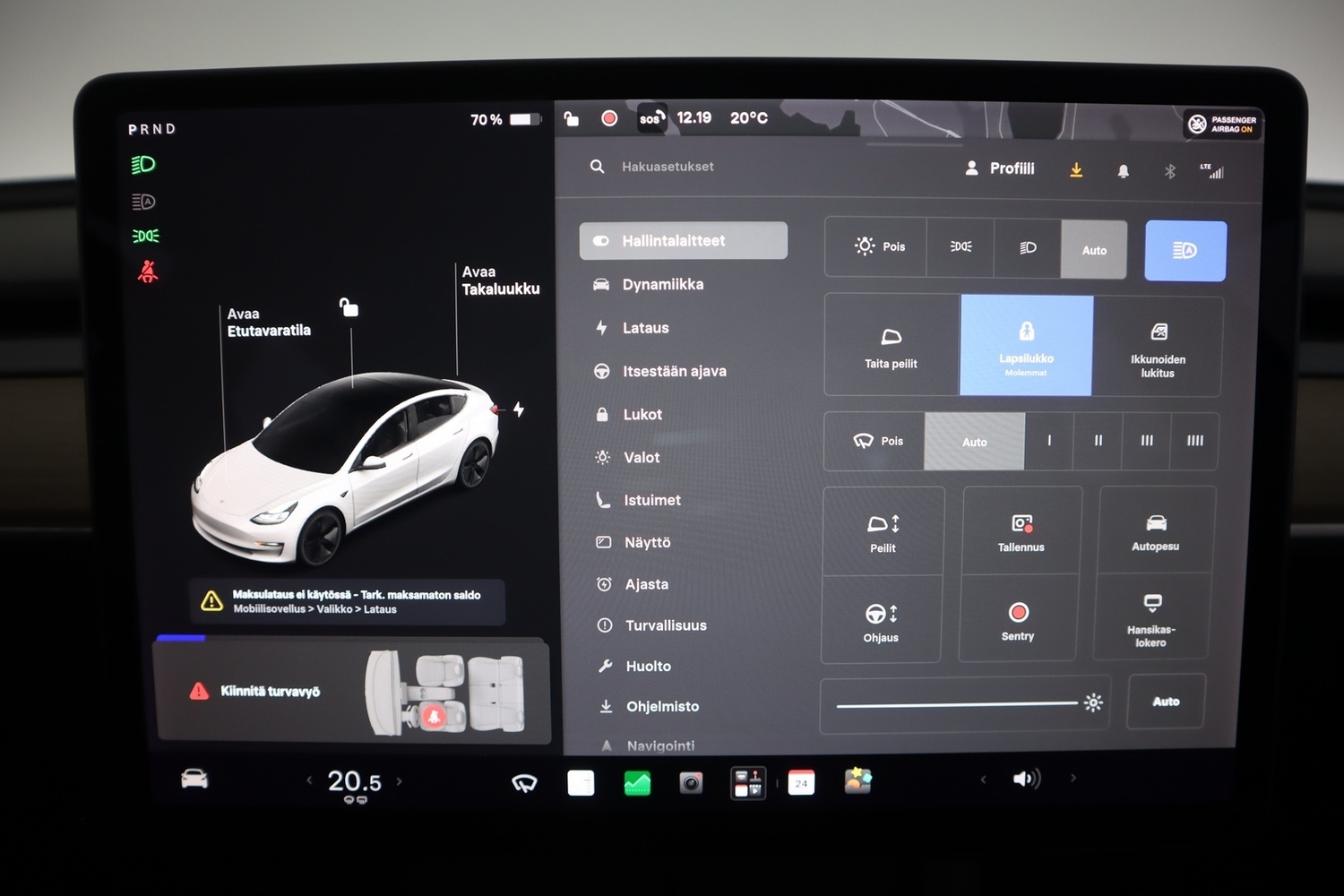Open the green stocks chart app
The width and height of the screenshot is (1344, 896).
[x=637, y=783]
